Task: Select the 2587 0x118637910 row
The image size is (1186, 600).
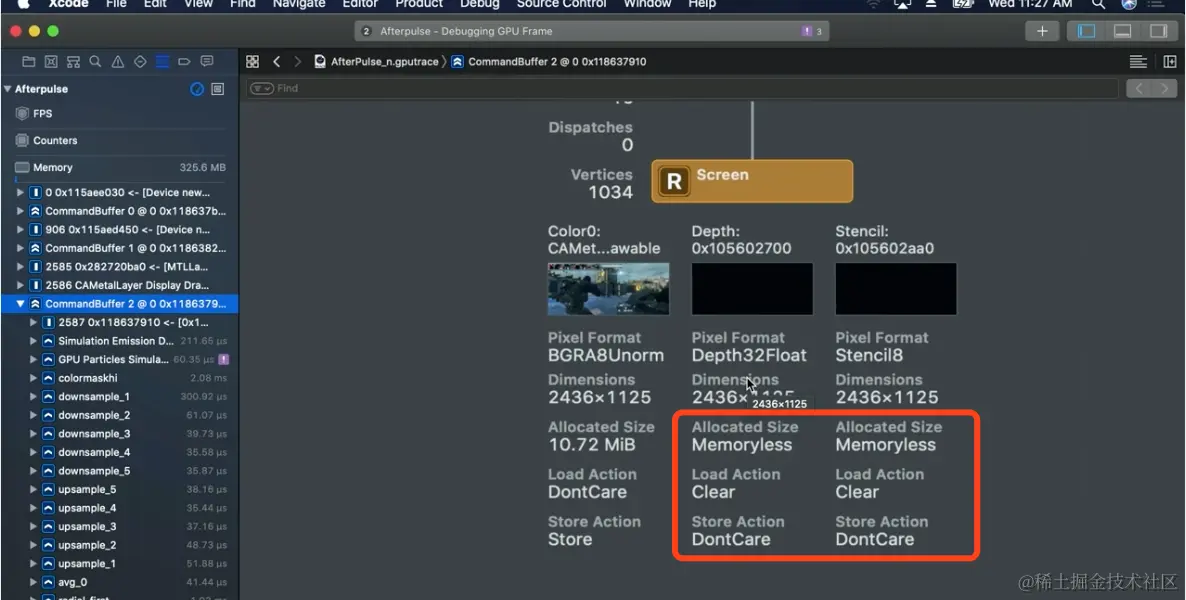Action: (119, 322)
